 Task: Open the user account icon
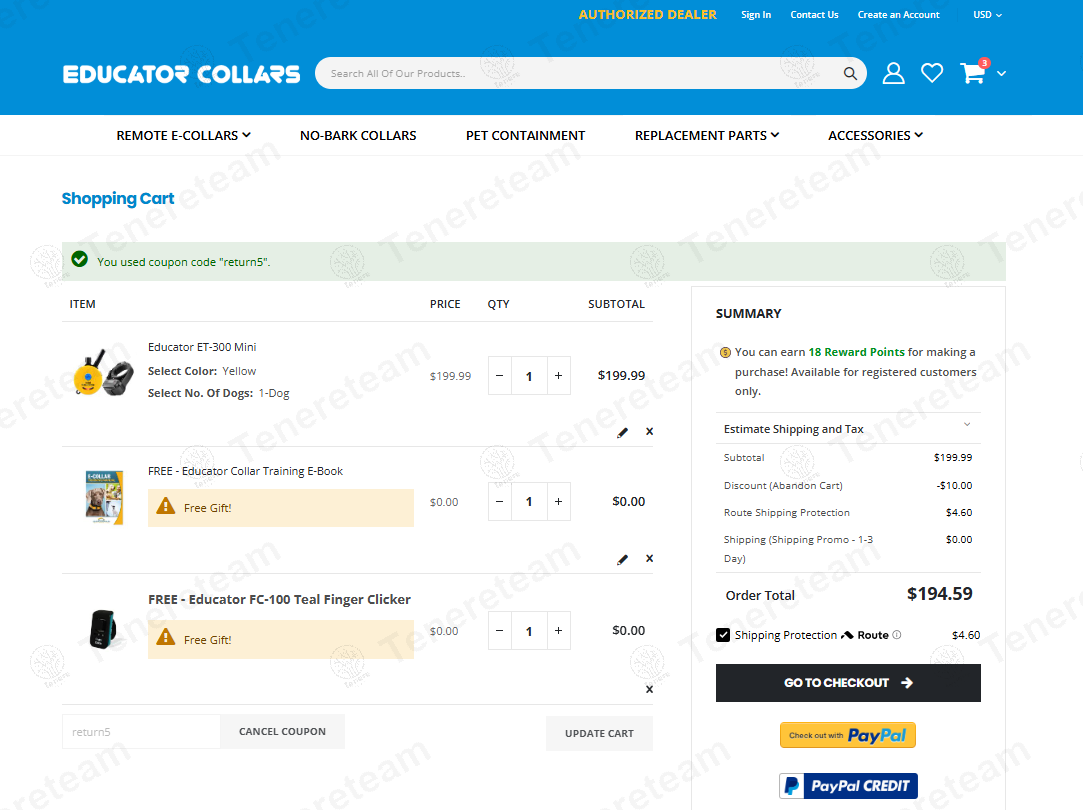[x=893, y=73]
